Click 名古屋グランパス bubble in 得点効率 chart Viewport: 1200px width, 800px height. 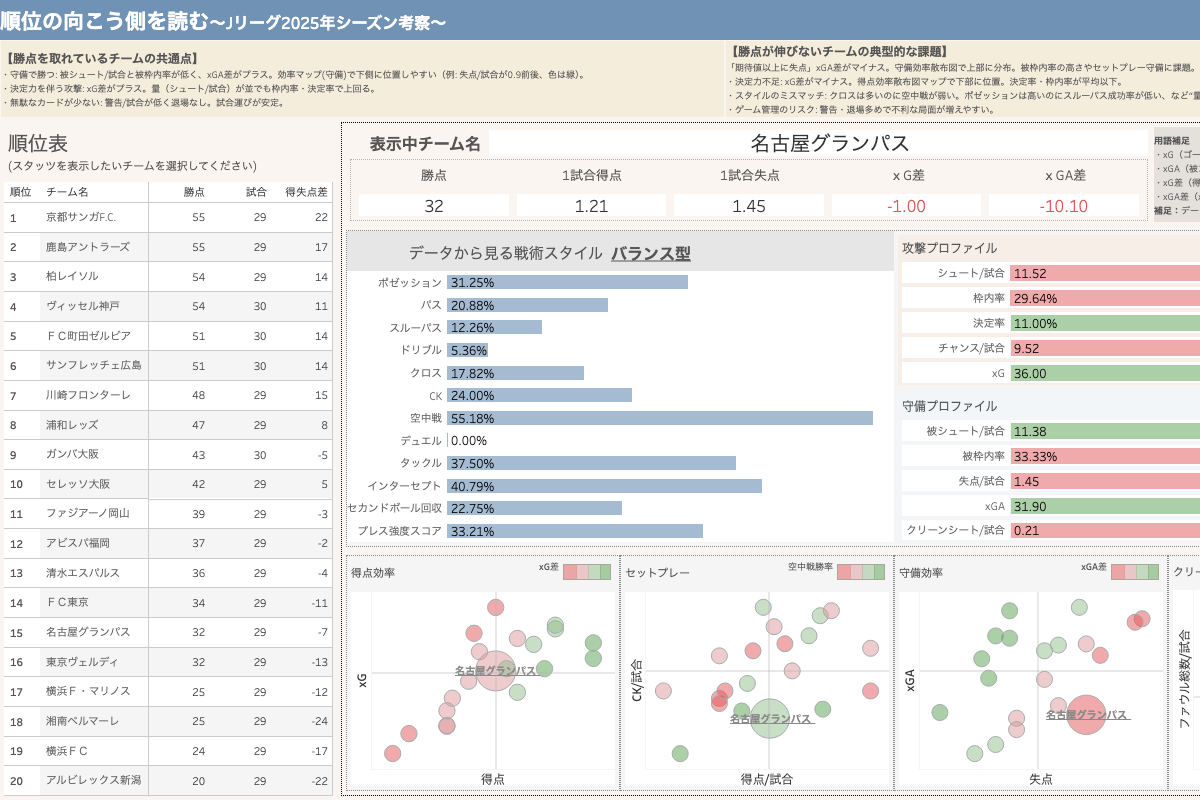(x=495, y=670)
